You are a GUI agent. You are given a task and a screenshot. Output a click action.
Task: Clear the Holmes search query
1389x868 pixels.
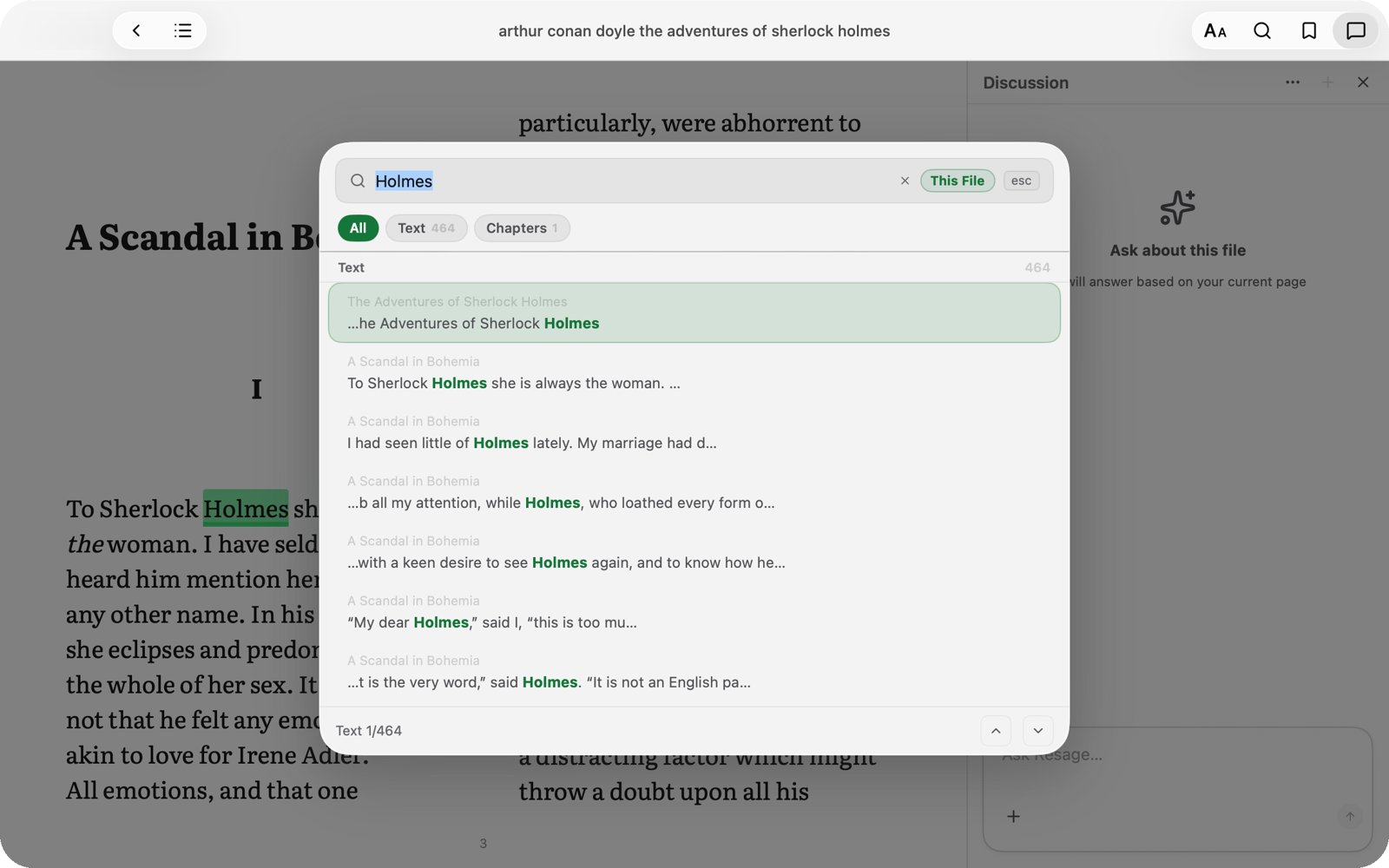(905, 181)
